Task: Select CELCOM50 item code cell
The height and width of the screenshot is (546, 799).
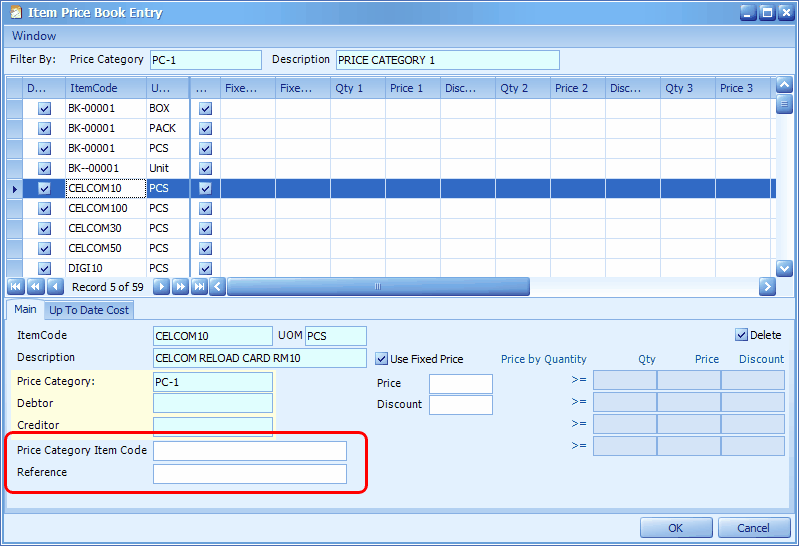Action: 106,248
